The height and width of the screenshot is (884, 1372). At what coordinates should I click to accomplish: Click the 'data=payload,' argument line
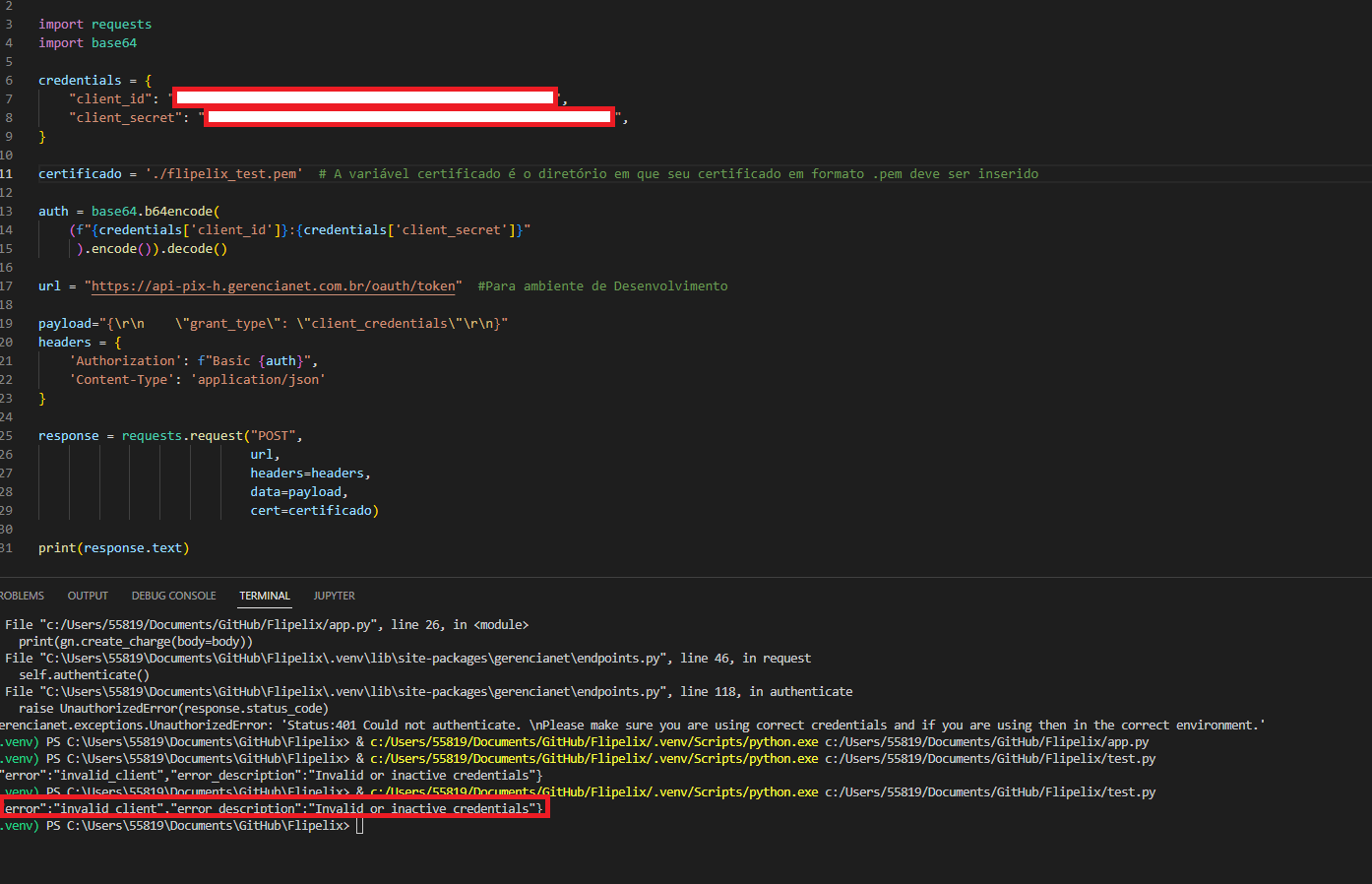(x=299, y=492)
